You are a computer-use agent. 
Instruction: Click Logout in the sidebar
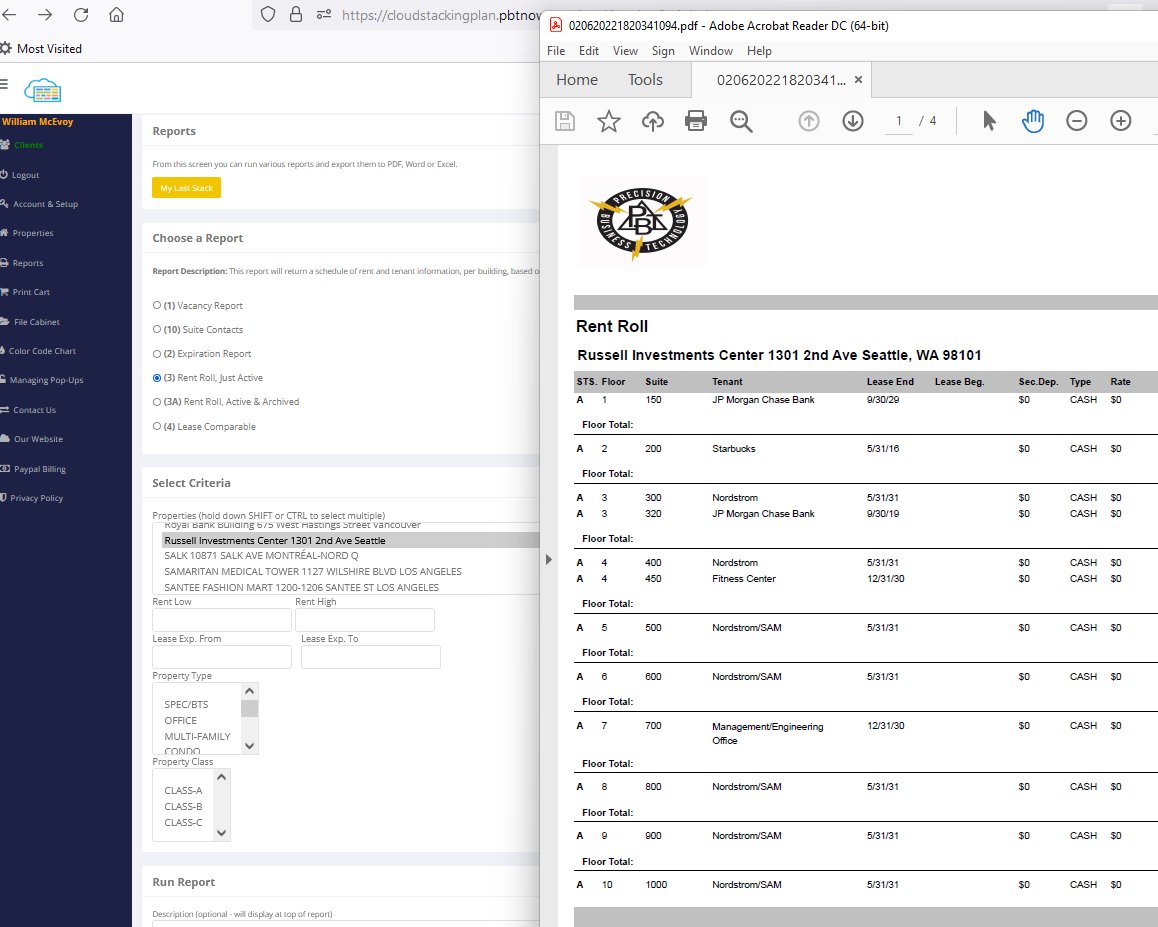(x=25, y=175)
